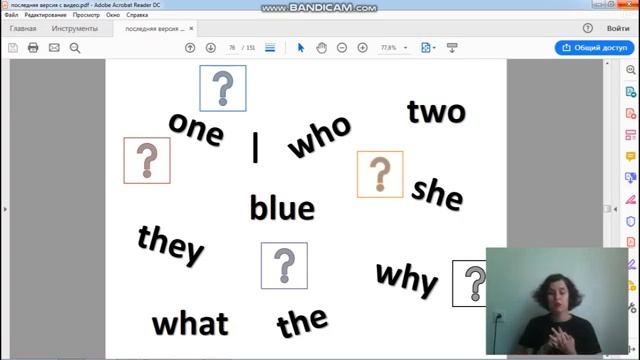Open Create PDF tool in right pane
640x360 pixels.
click(631, 113)
